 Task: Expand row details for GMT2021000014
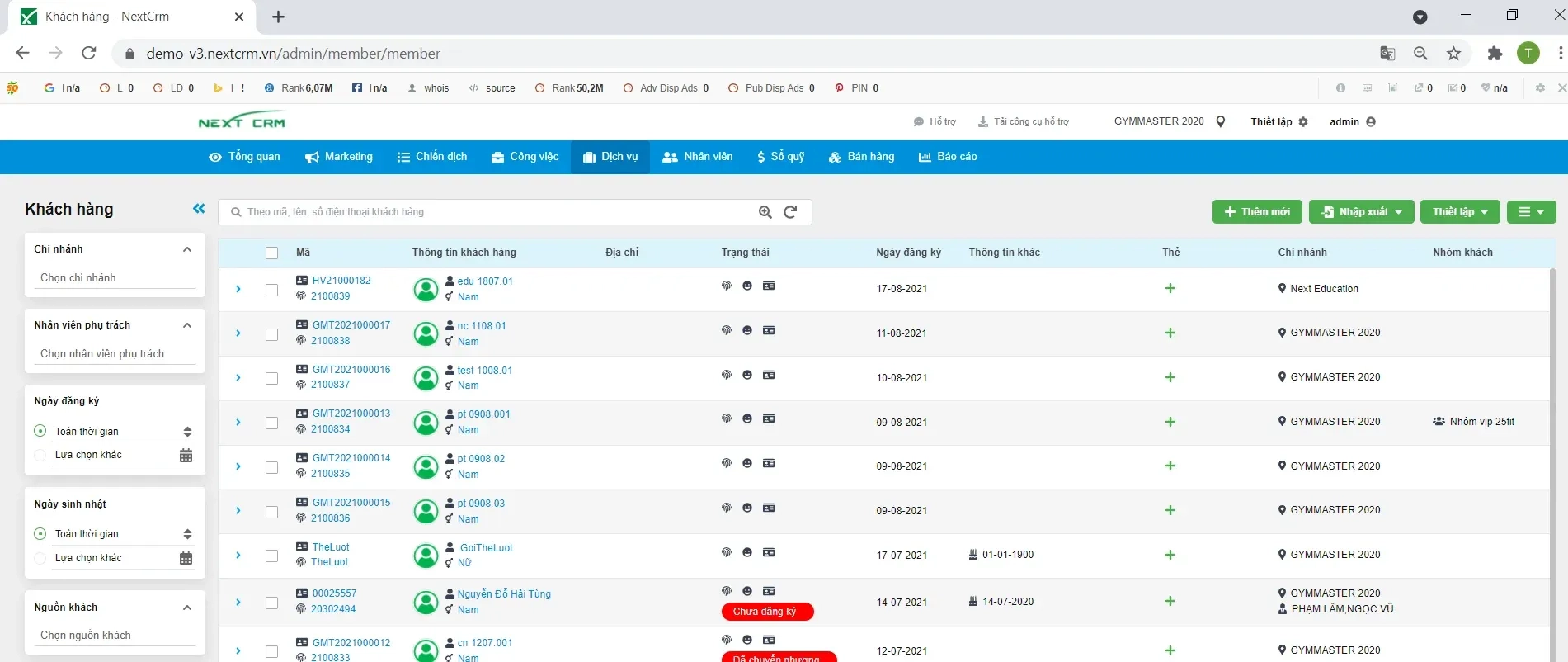pyautogui.click(x=238, y=466)
